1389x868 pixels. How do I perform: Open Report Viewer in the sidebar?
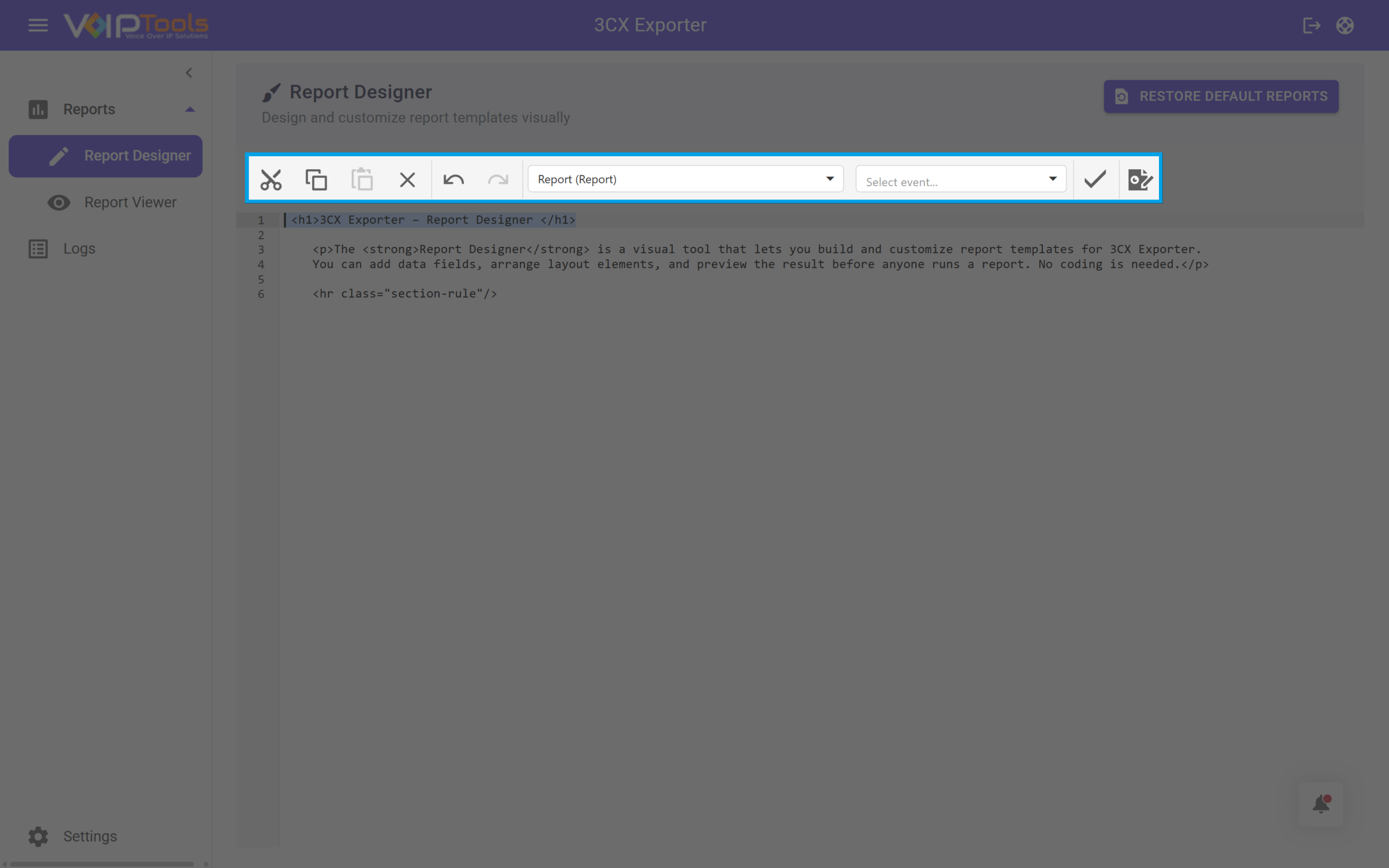tap(106, 203)
